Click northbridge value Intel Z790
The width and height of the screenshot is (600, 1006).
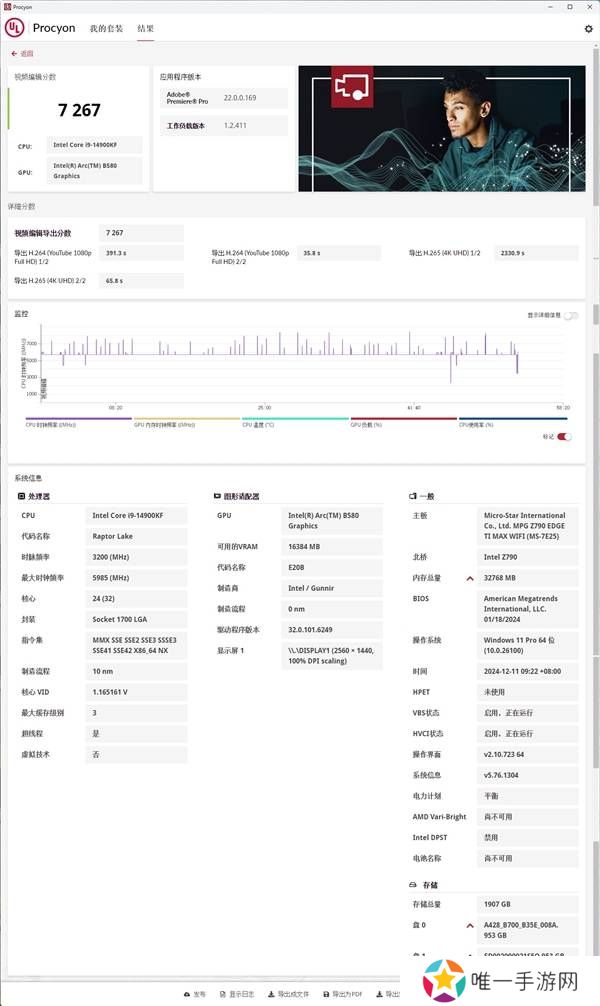click(x=527, y=558)
